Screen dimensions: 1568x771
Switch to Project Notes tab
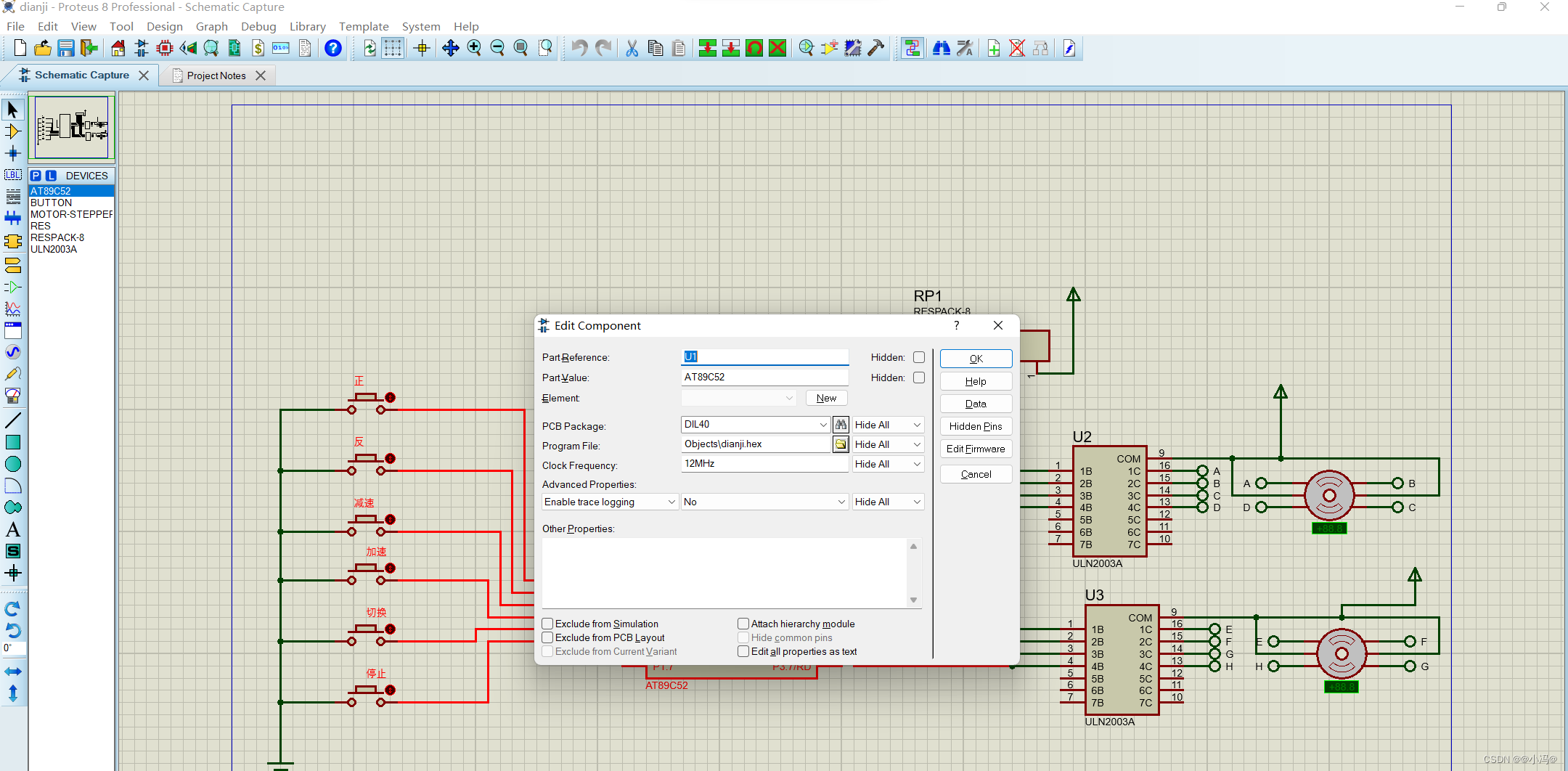[216, 76]
